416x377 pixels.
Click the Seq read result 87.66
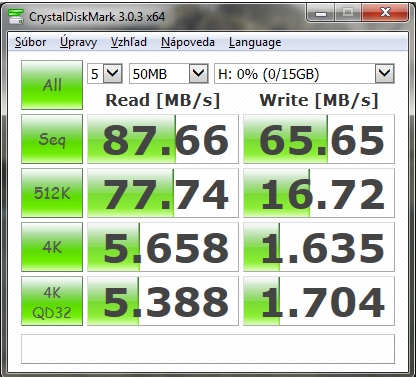pyautogui.click(x=163, y=139)
